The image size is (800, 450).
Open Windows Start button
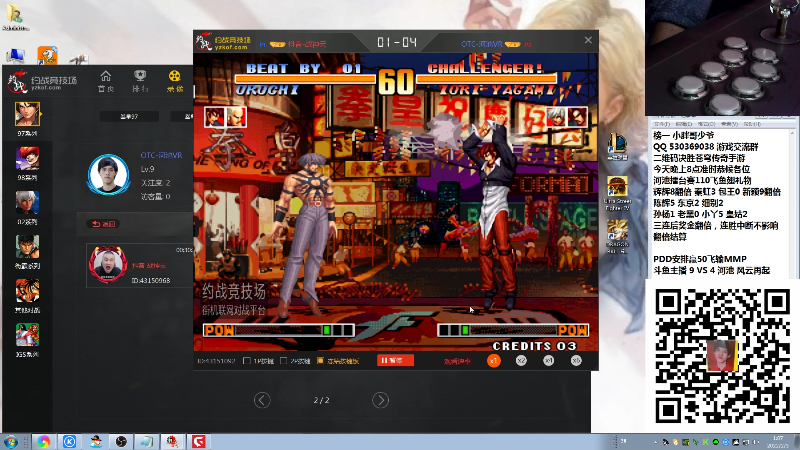[10, 441]
